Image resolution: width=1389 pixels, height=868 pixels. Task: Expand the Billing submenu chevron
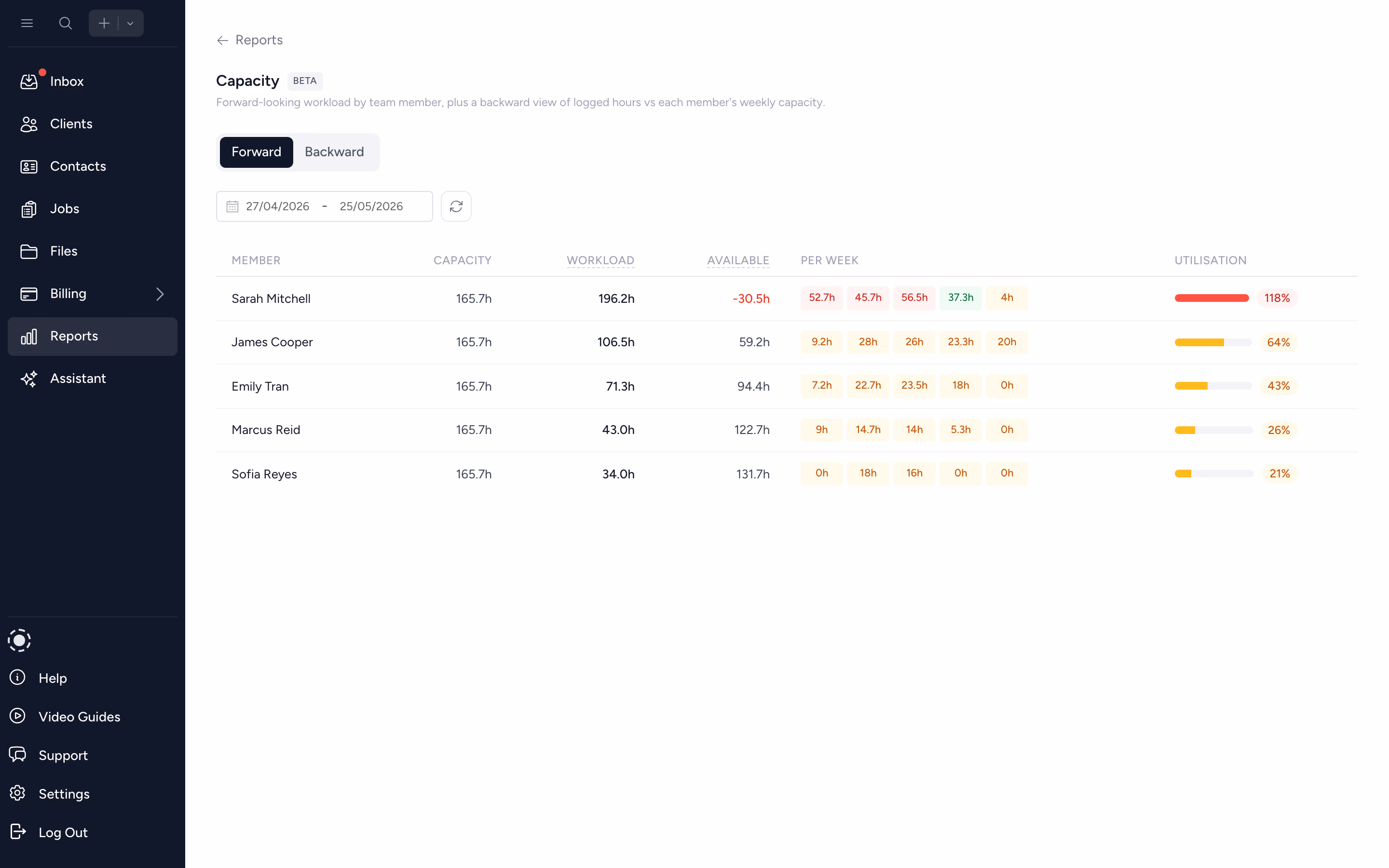pos(160,294)
